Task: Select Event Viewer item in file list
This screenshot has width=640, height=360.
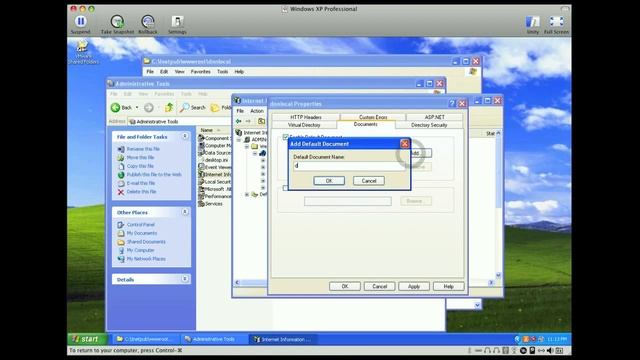Action: 214,167
